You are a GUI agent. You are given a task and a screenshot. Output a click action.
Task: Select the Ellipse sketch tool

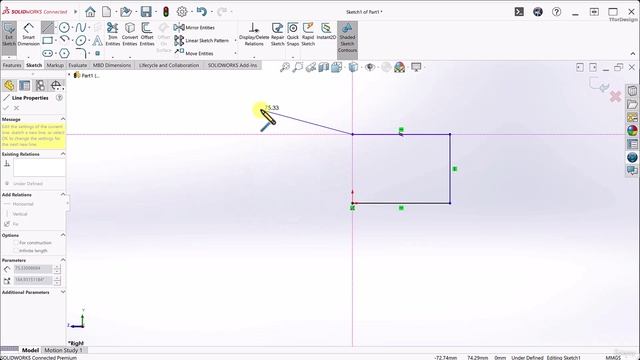pos(81,40)
